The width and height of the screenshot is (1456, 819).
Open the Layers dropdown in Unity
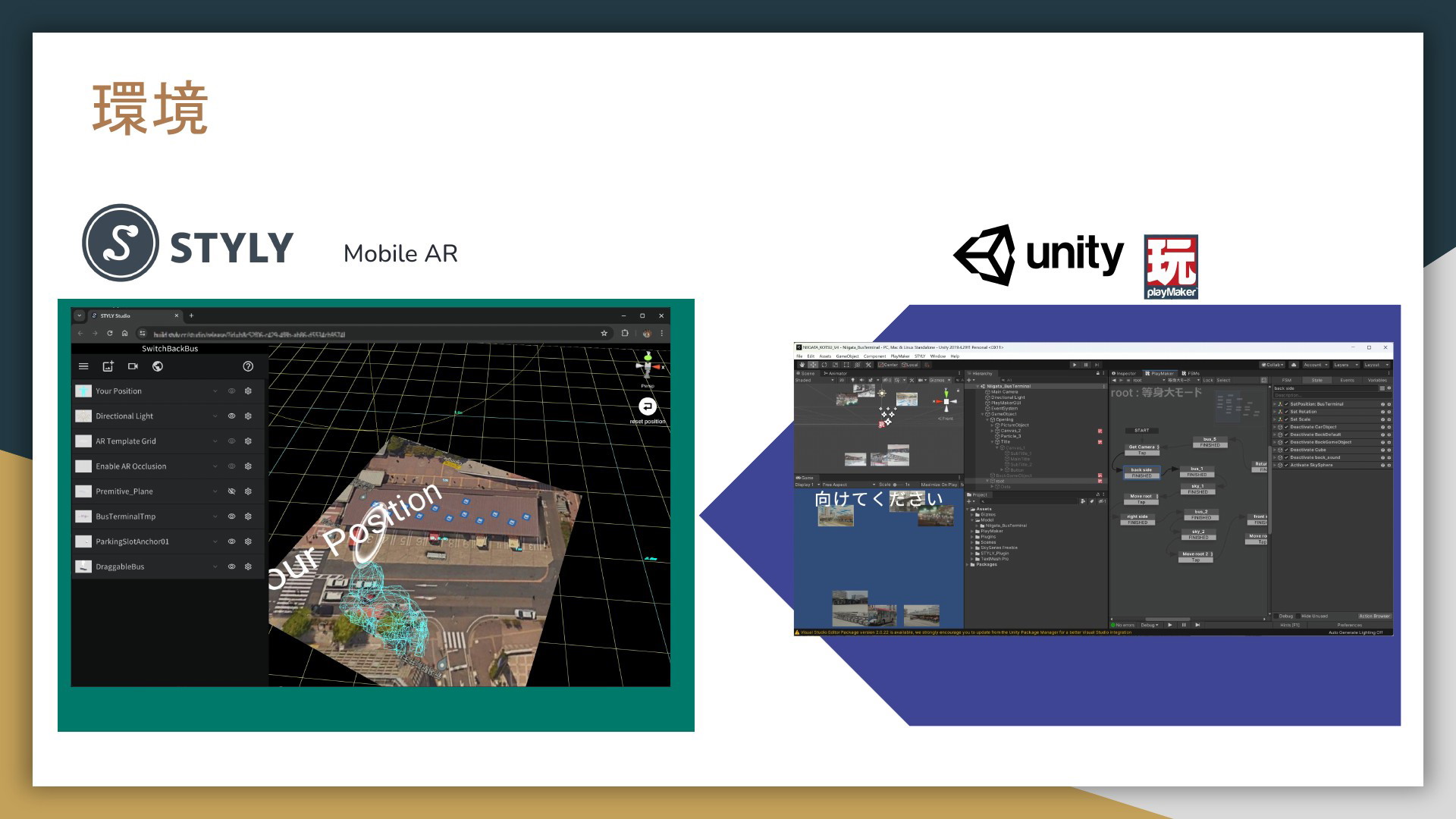click(1345, 365)
